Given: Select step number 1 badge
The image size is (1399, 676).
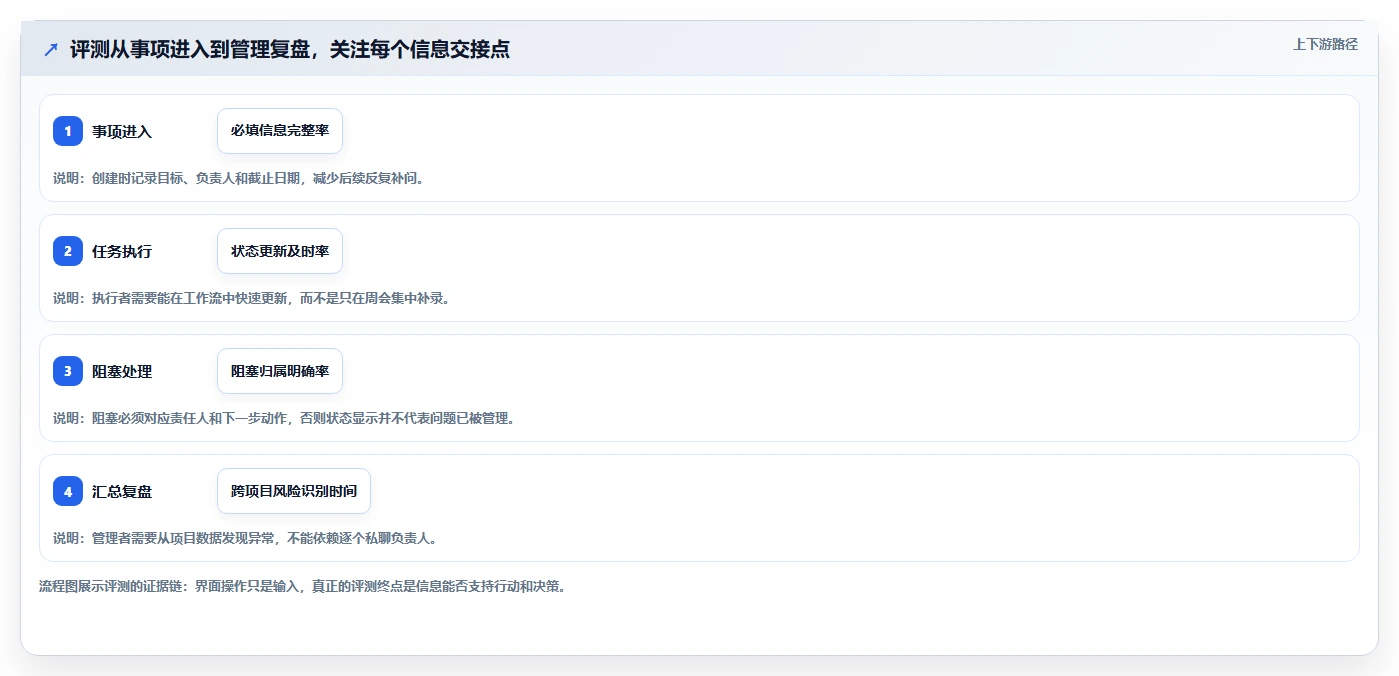Looking at the screenshot, I should (x=68, y=131).
